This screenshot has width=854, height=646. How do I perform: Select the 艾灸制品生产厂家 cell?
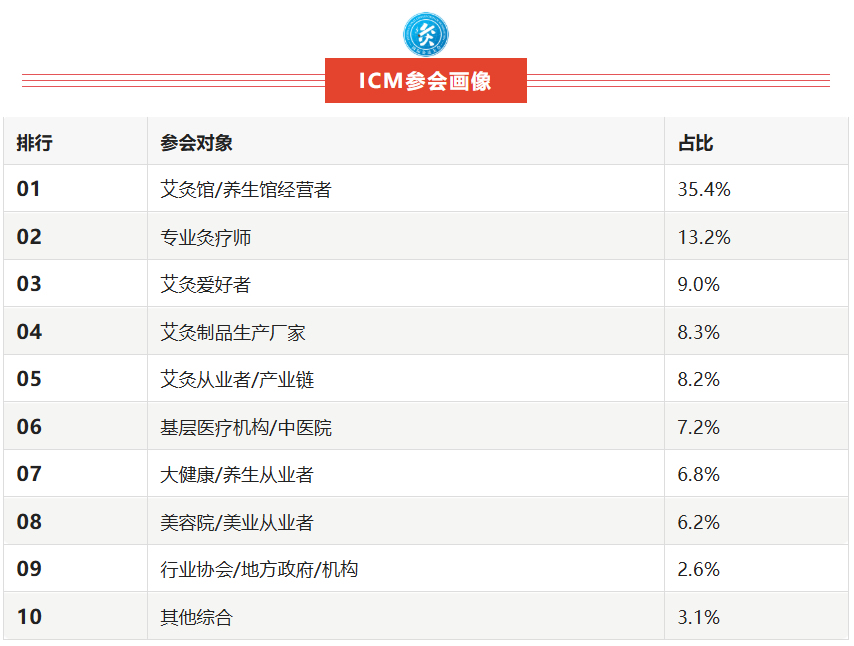[x=233, y=332]
